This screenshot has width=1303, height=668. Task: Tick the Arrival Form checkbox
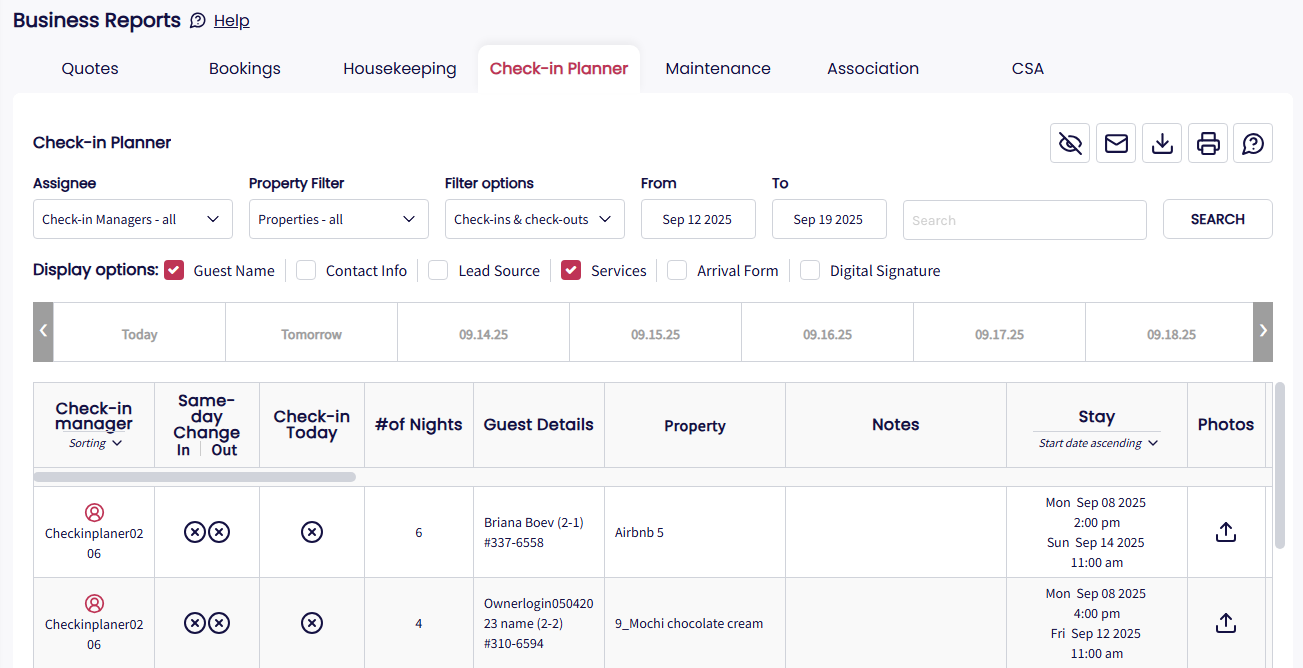click(x=677, y=270)
